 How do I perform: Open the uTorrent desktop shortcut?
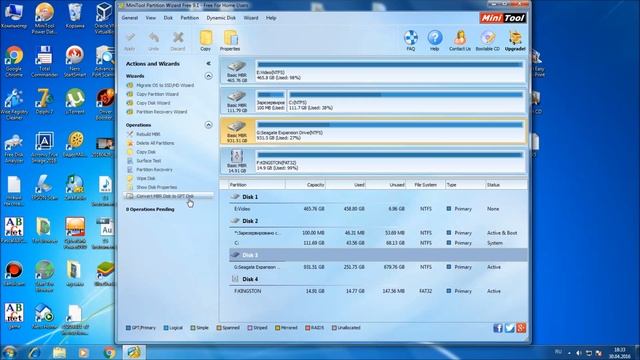[x=75, y=101]
